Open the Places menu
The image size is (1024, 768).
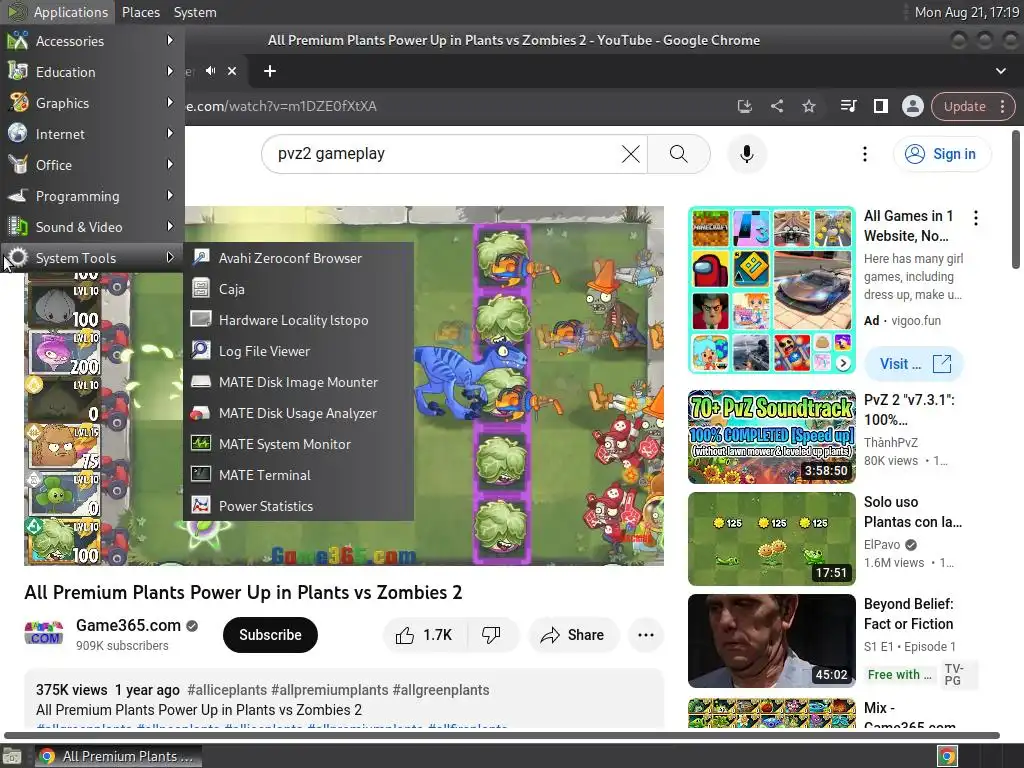(x=140, y=12)
